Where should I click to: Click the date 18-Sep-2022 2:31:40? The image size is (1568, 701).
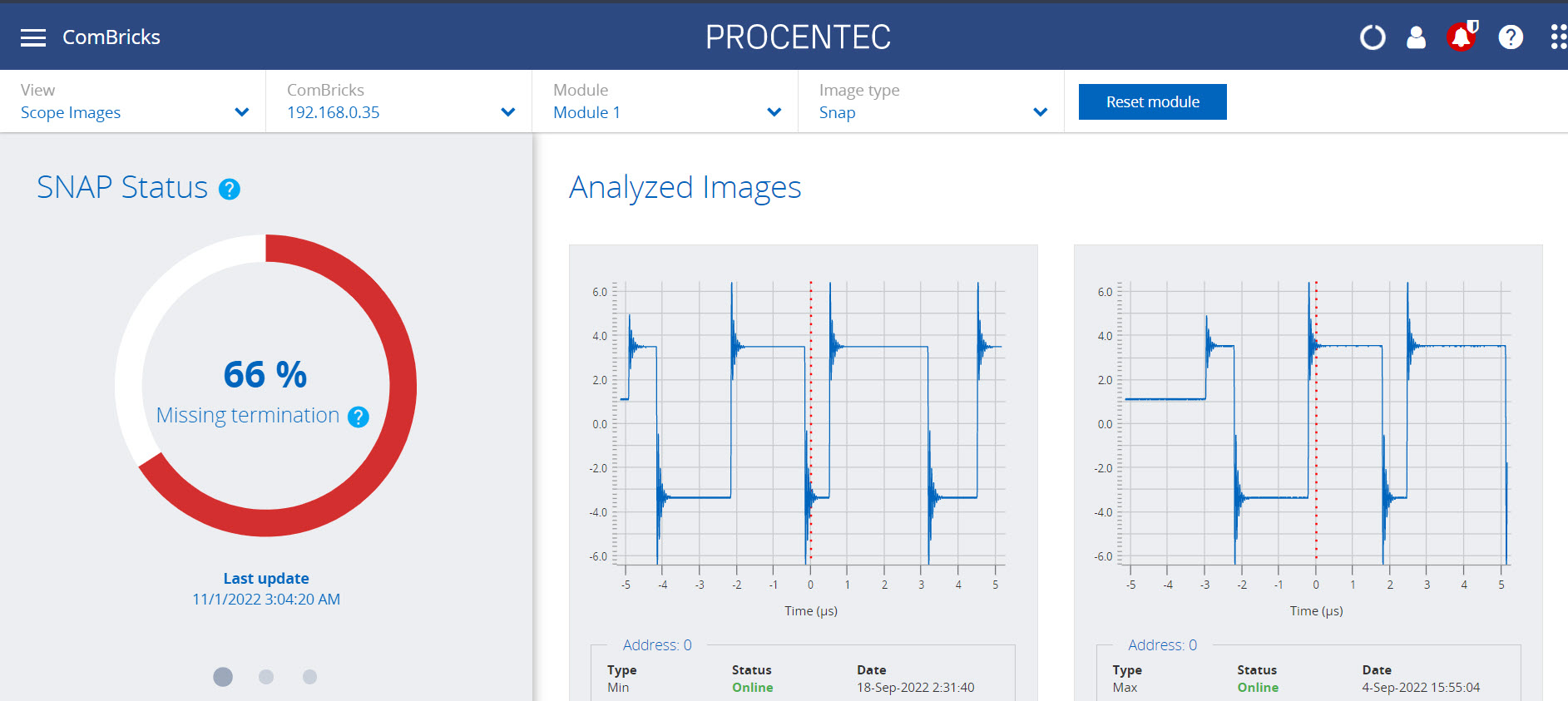pos(916,688)
